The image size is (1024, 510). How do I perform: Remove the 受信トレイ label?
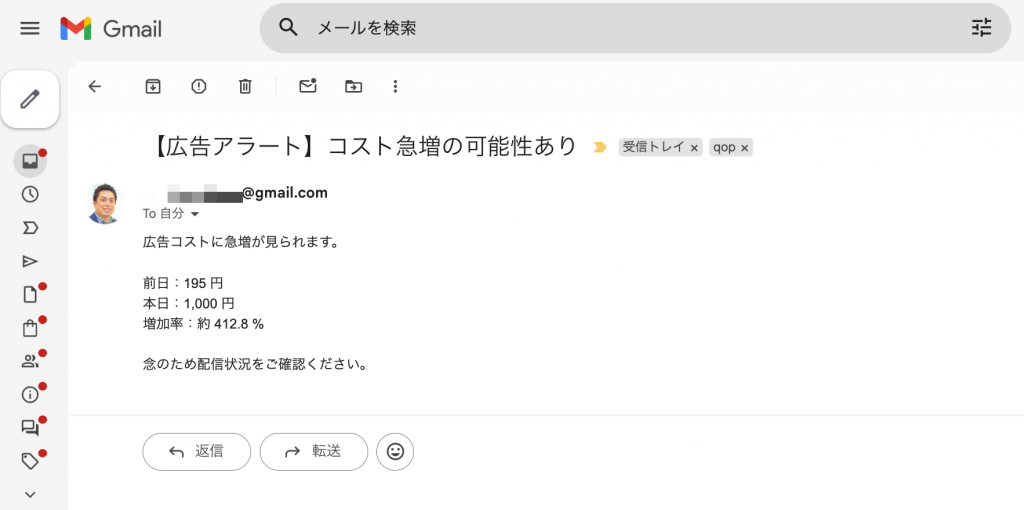[695, 147]
